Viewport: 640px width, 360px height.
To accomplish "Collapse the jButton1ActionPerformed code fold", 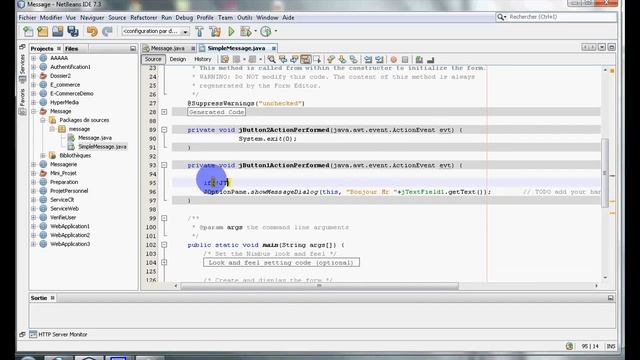I will pyautogui.click(x=164, y=165).
